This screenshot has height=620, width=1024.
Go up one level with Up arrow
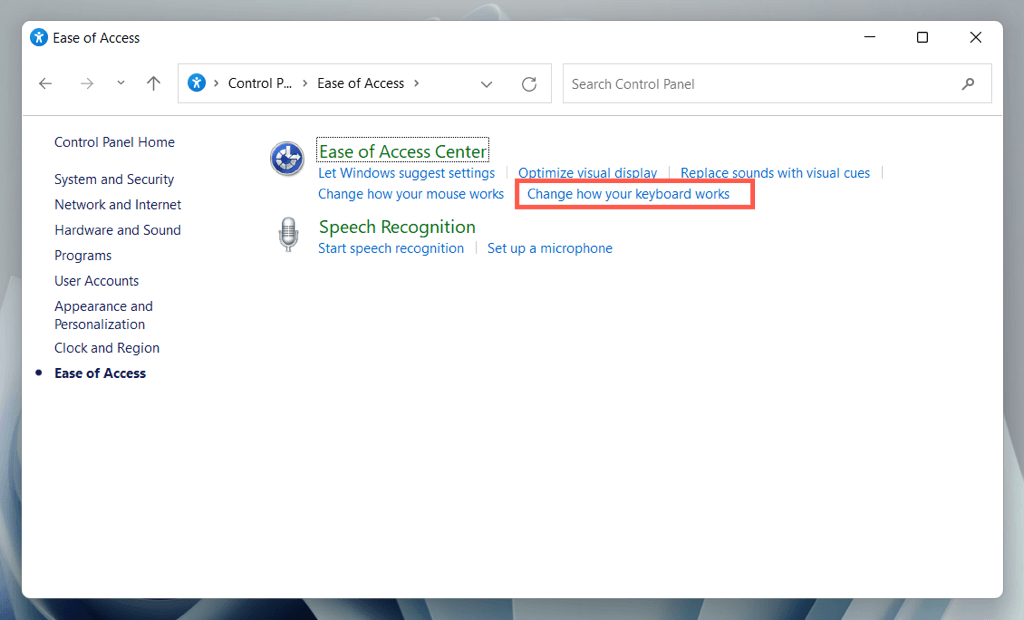(x=153, y=84)
